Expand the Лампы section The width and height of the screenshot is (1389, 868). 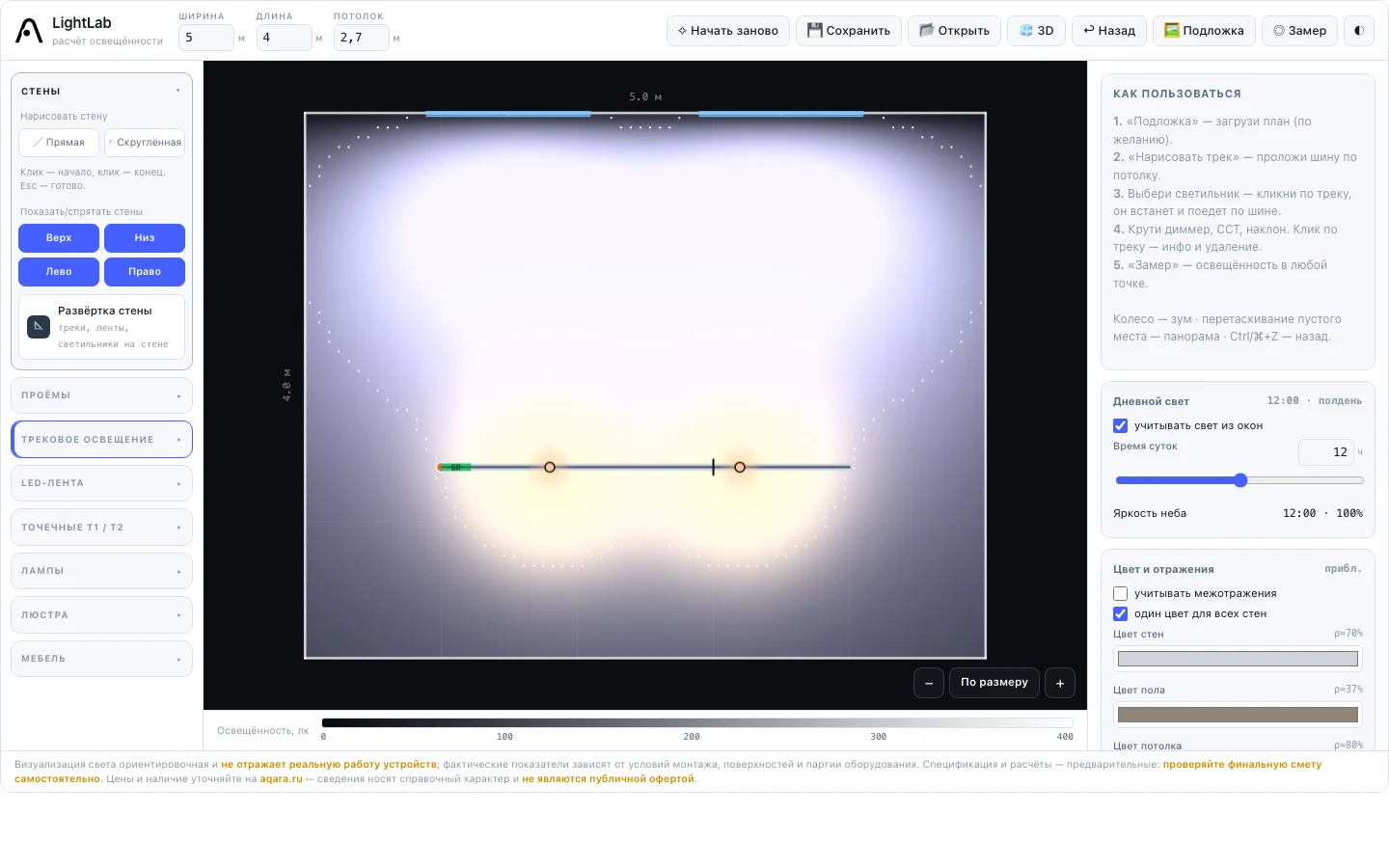click(101, 571)
